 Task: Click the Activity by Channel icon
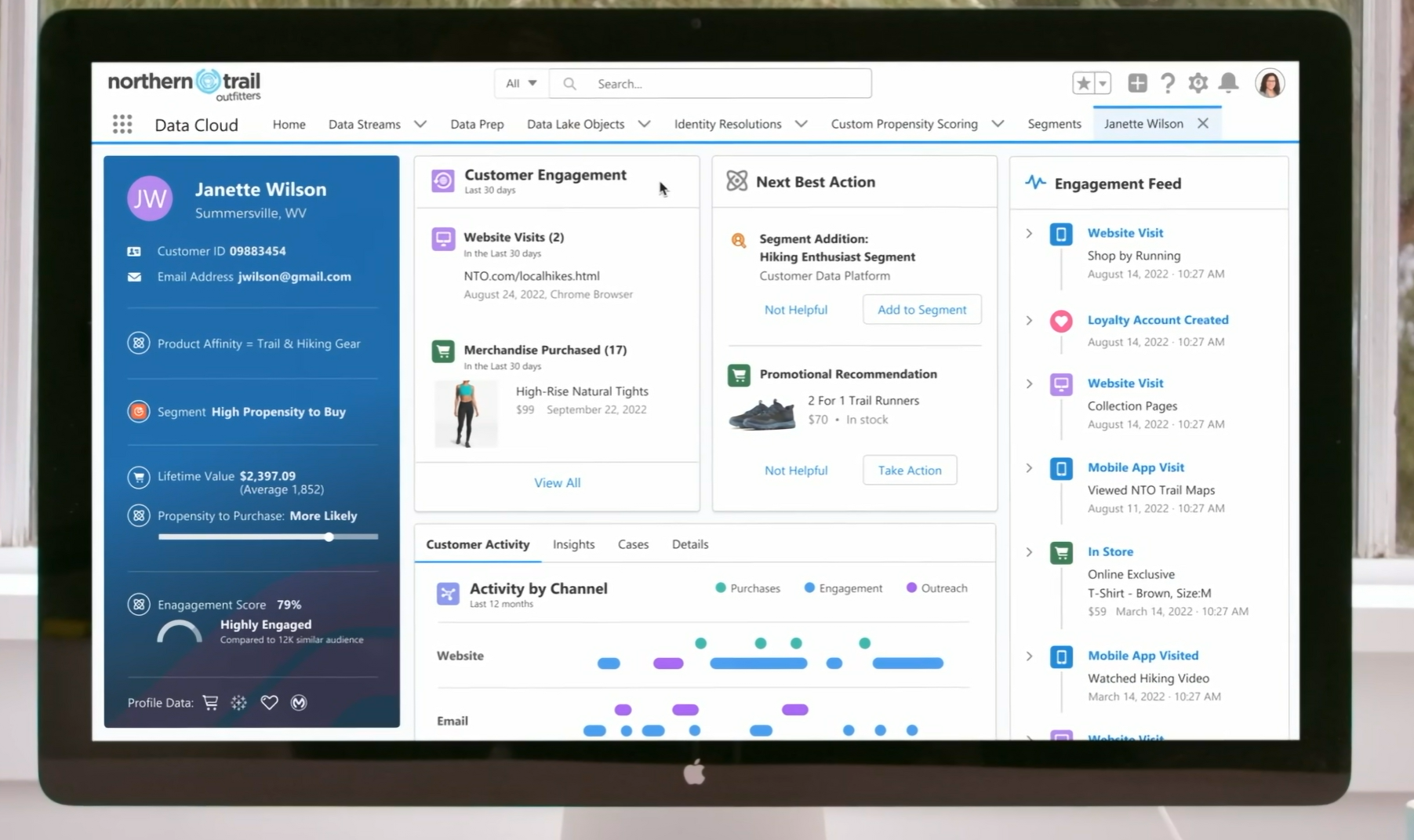coord(448,594)
